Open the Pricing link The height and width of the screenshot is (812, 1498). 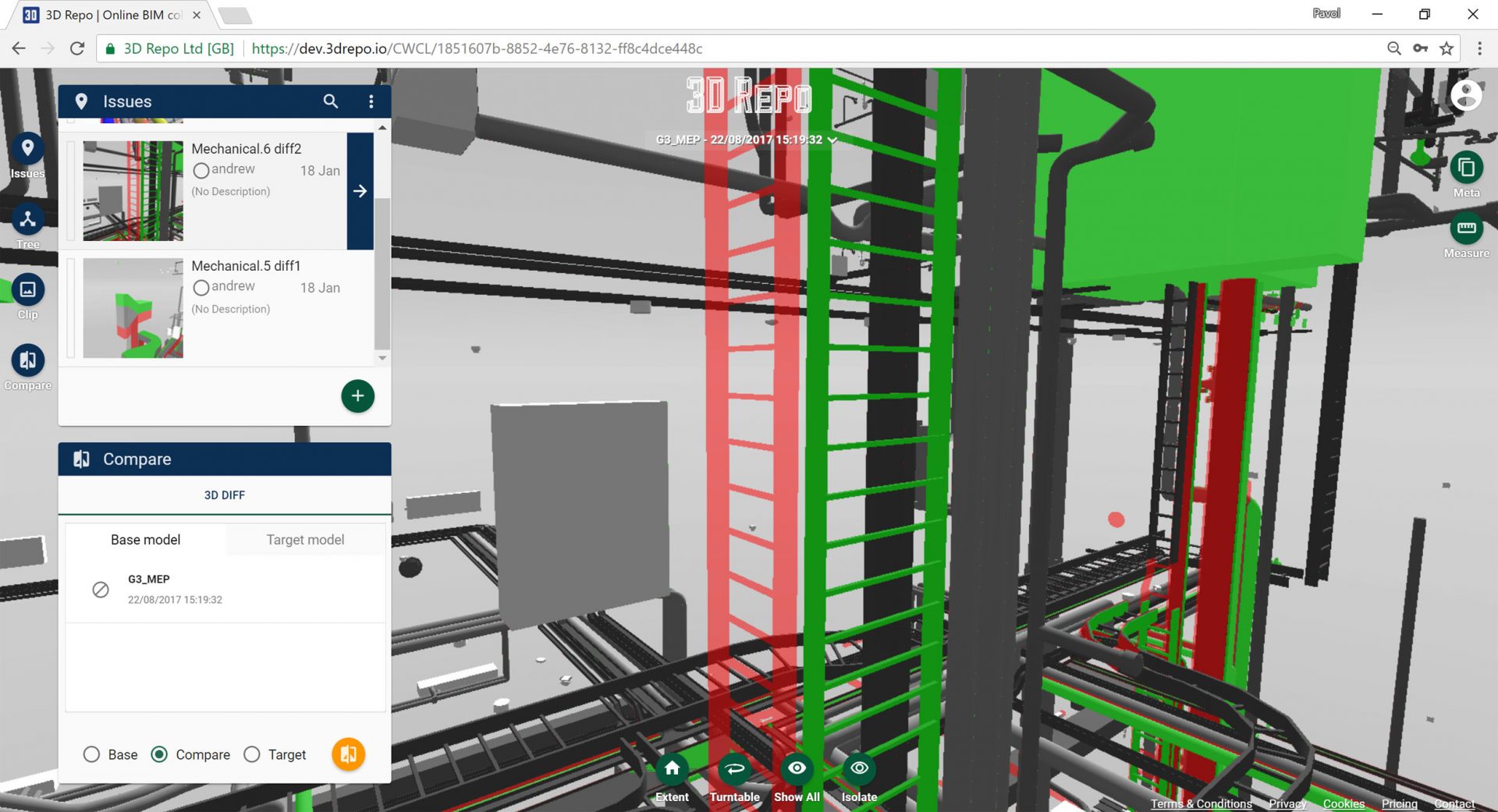point(1399,803)
